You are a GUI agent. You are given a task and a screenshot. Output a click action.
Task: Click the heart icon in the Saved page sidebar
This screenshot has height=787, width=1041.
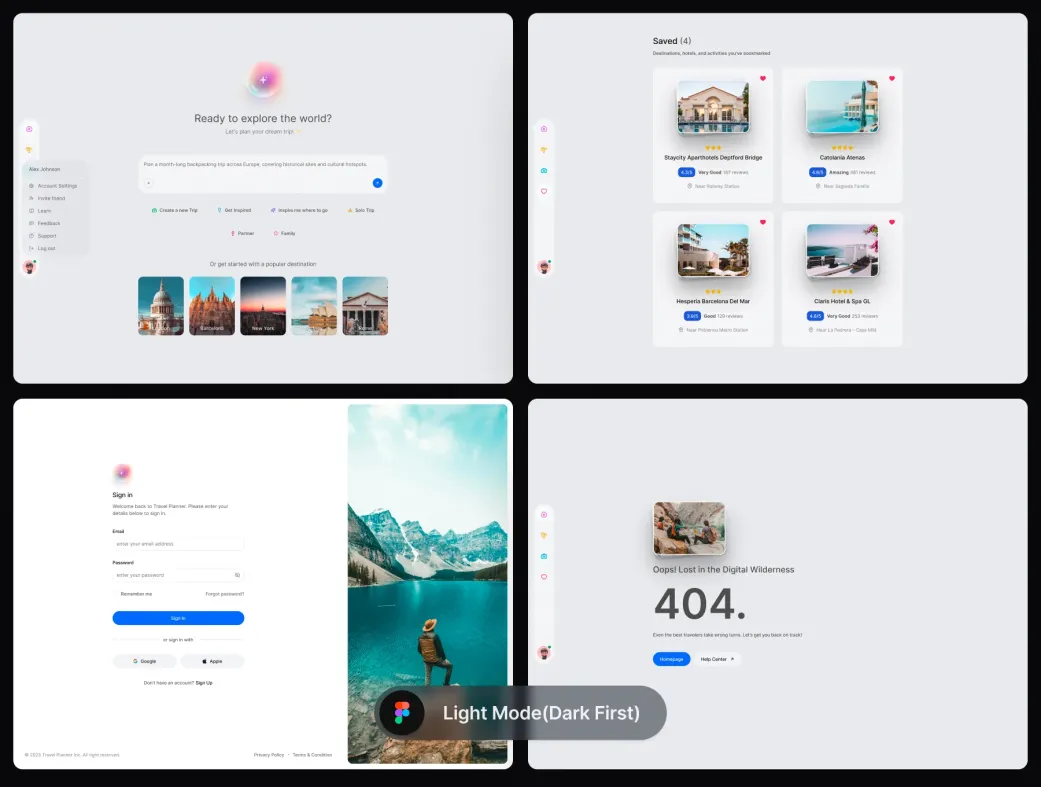coord(544,191)
